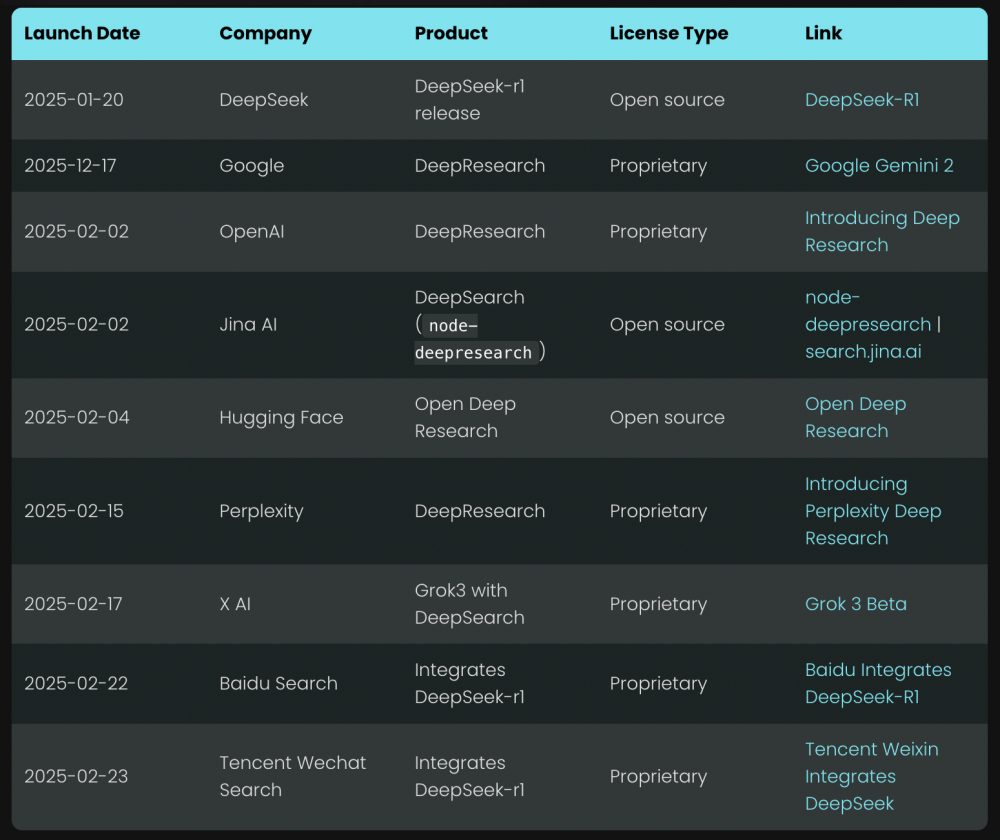Click the Product column header
1000x840 pixels.
(451, 33)
